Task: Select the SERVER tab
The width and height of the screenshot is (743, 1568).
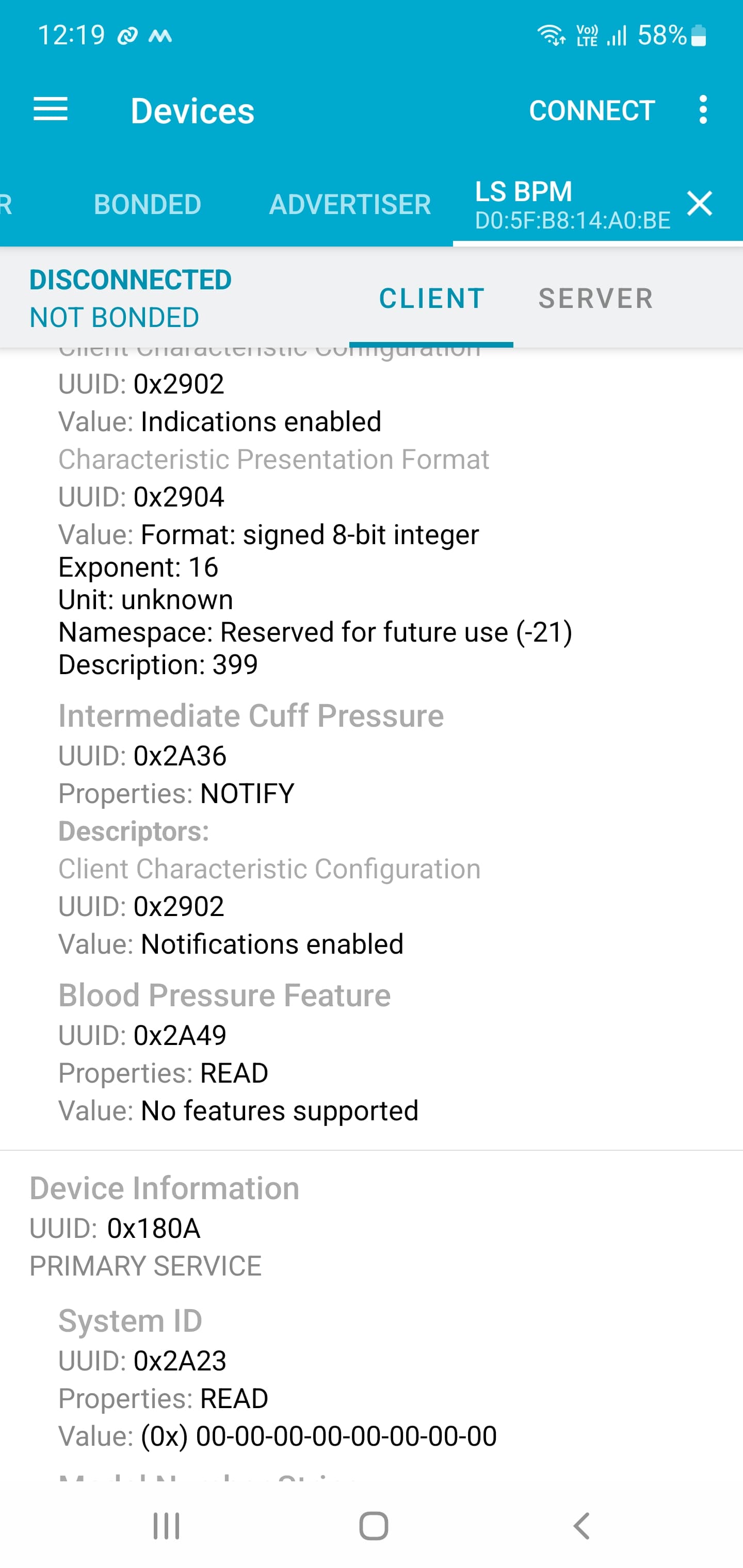Action: pyautogui.click(x=595, y=298)
